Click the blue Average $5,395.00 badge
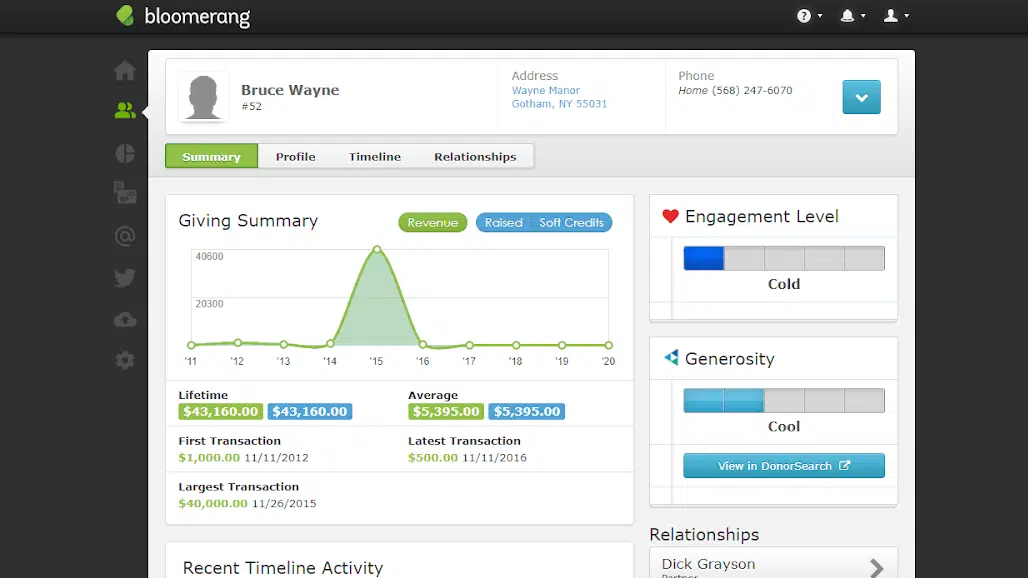Screen dimensions: 1028x578 tap(526, 412)
